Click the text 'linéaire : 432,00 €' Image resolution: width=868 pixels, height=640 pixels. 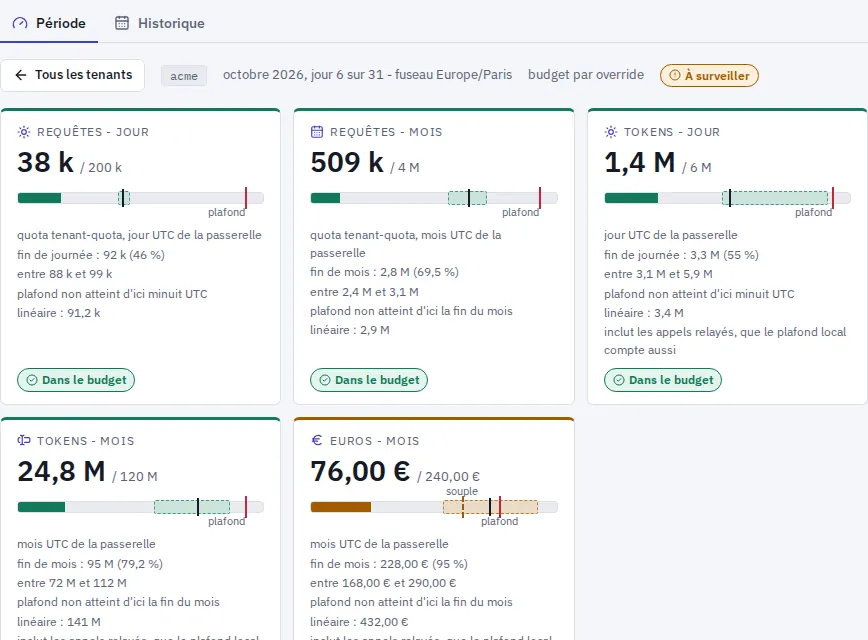pyautogui.click(x=359, y=622)
